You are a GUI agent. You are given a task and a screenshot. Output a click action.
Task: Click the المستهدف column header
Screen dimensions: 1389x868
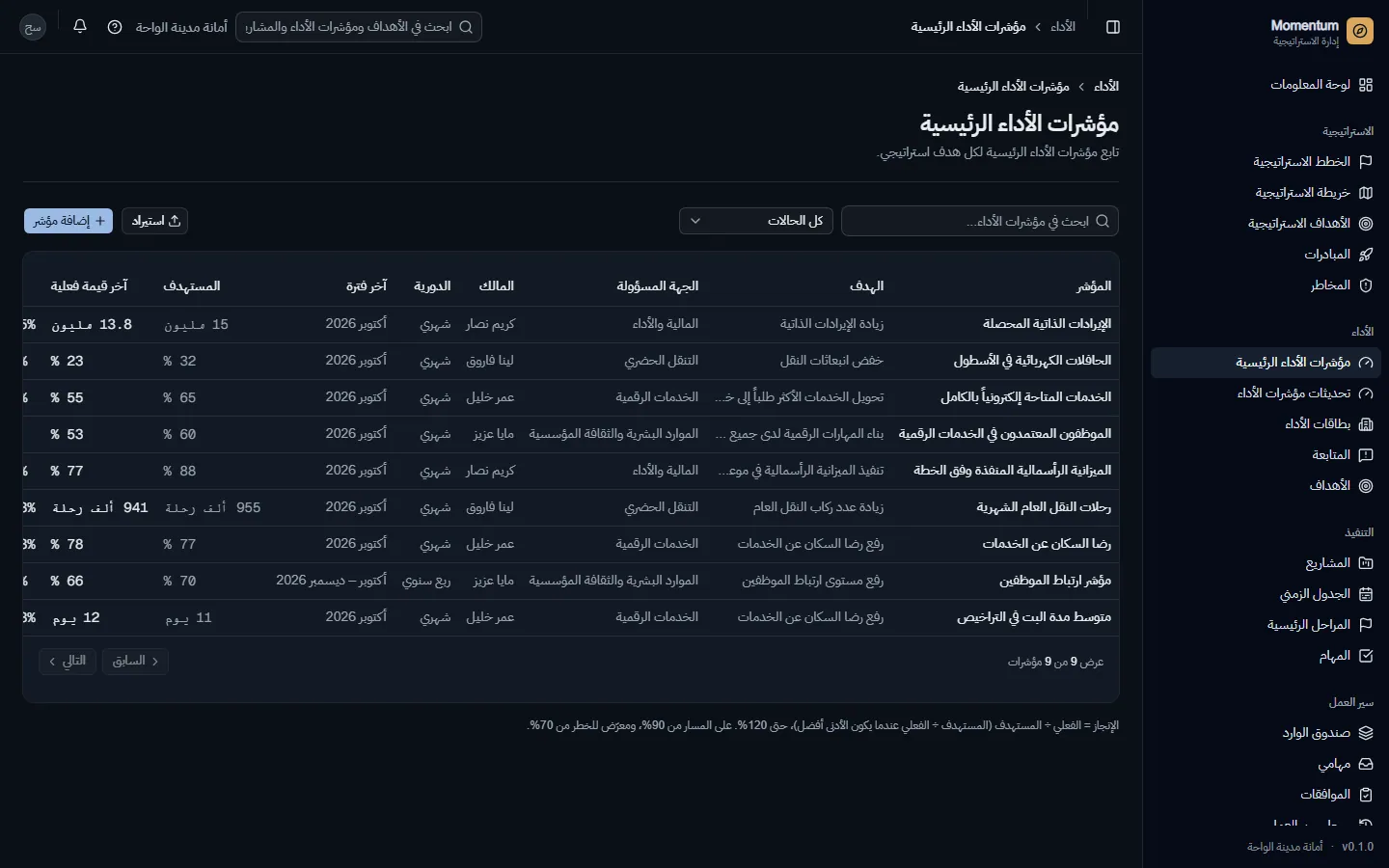192,286
